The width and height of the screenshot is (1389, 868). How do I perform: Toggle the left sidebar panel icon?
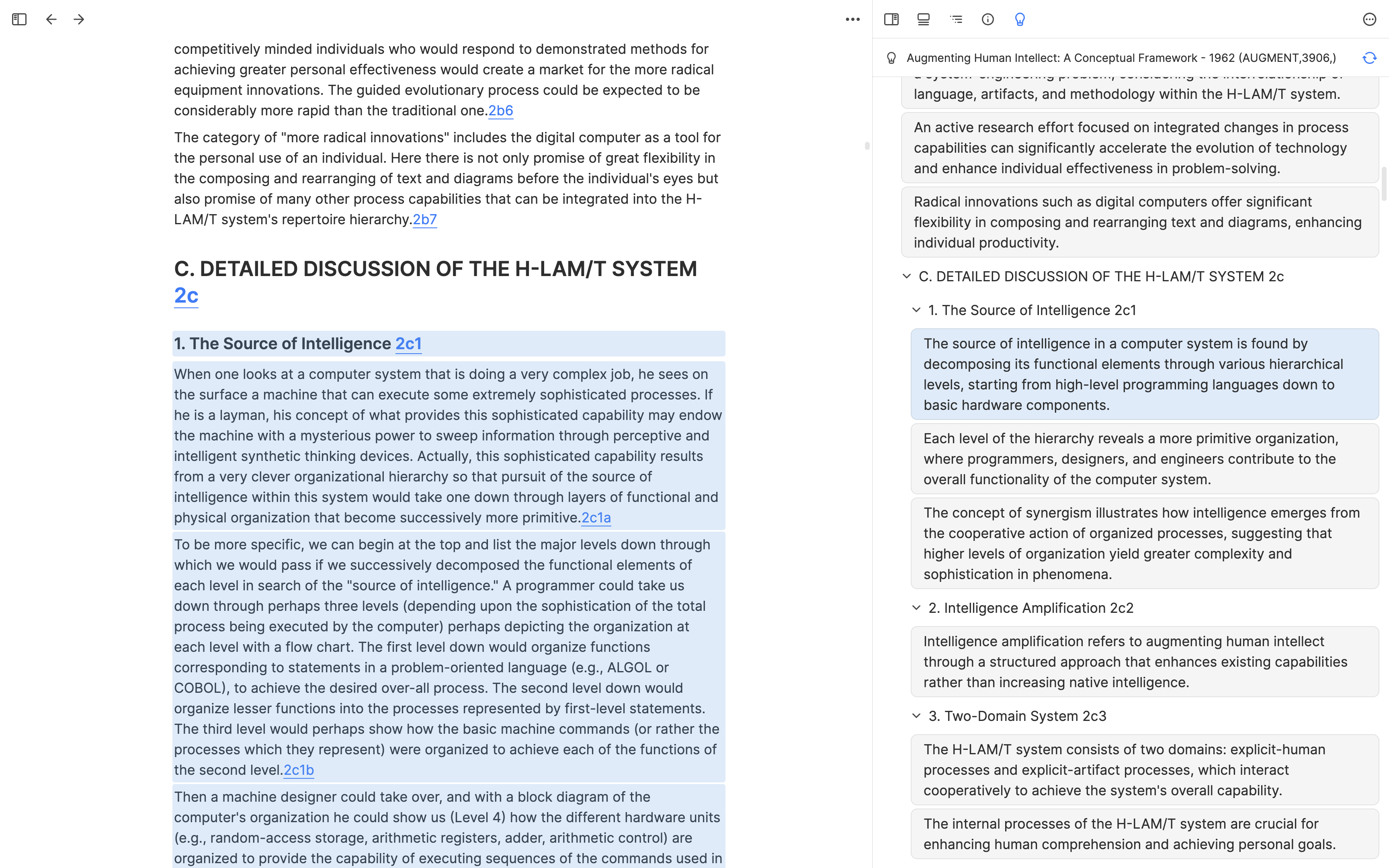(x=20, y=20)
